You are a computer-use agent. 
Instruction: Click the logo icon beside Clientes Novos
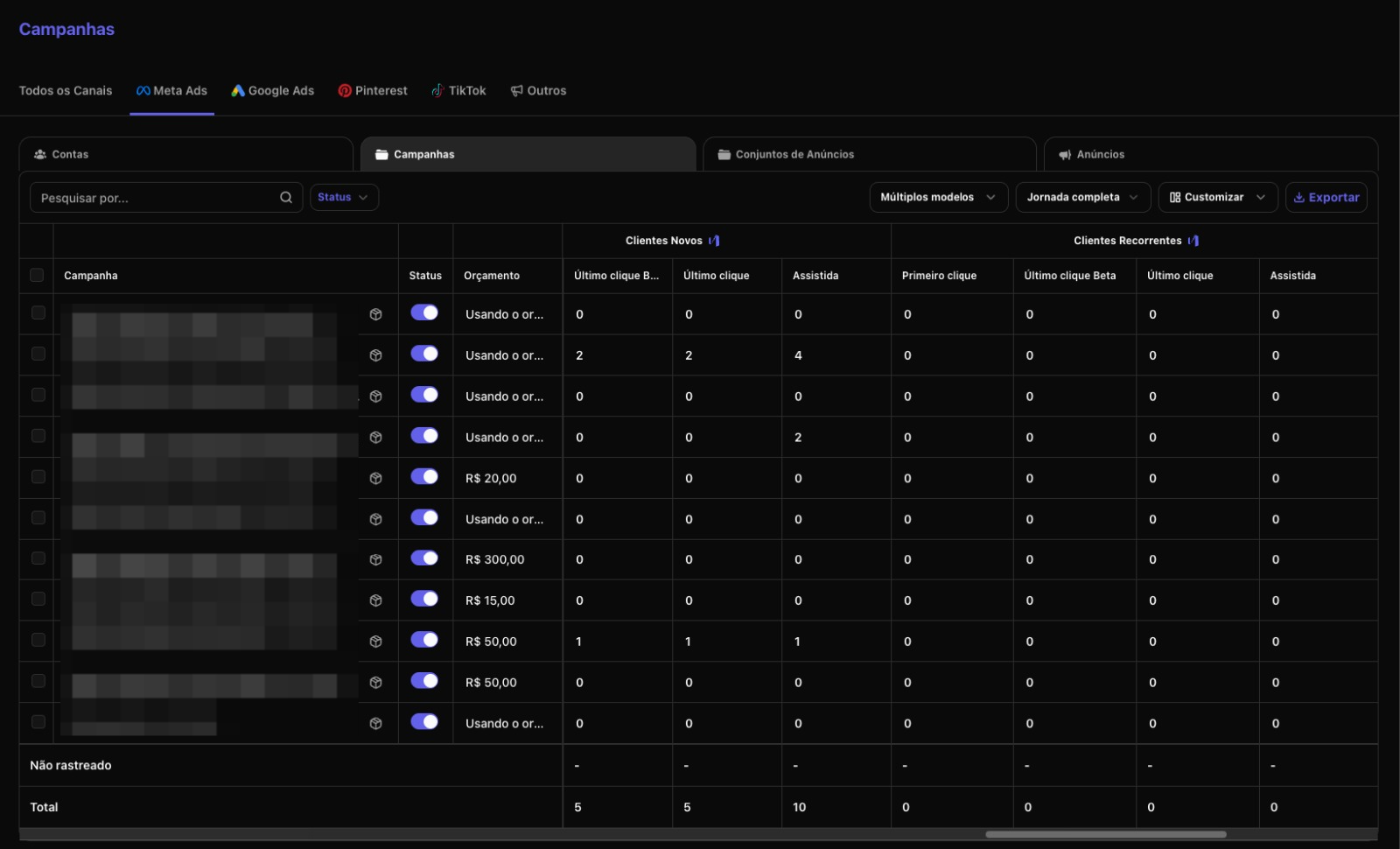point(714,241)
